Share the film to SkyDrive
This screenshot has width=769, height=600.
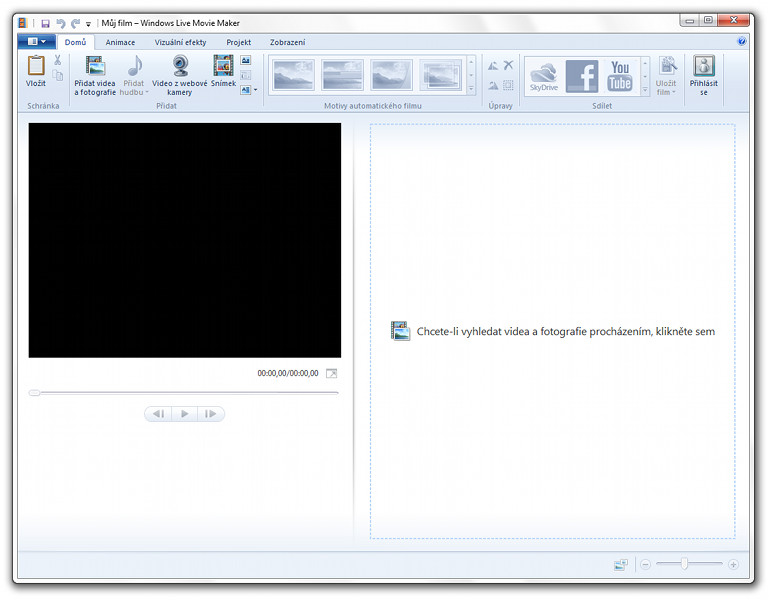coord(544,76)
